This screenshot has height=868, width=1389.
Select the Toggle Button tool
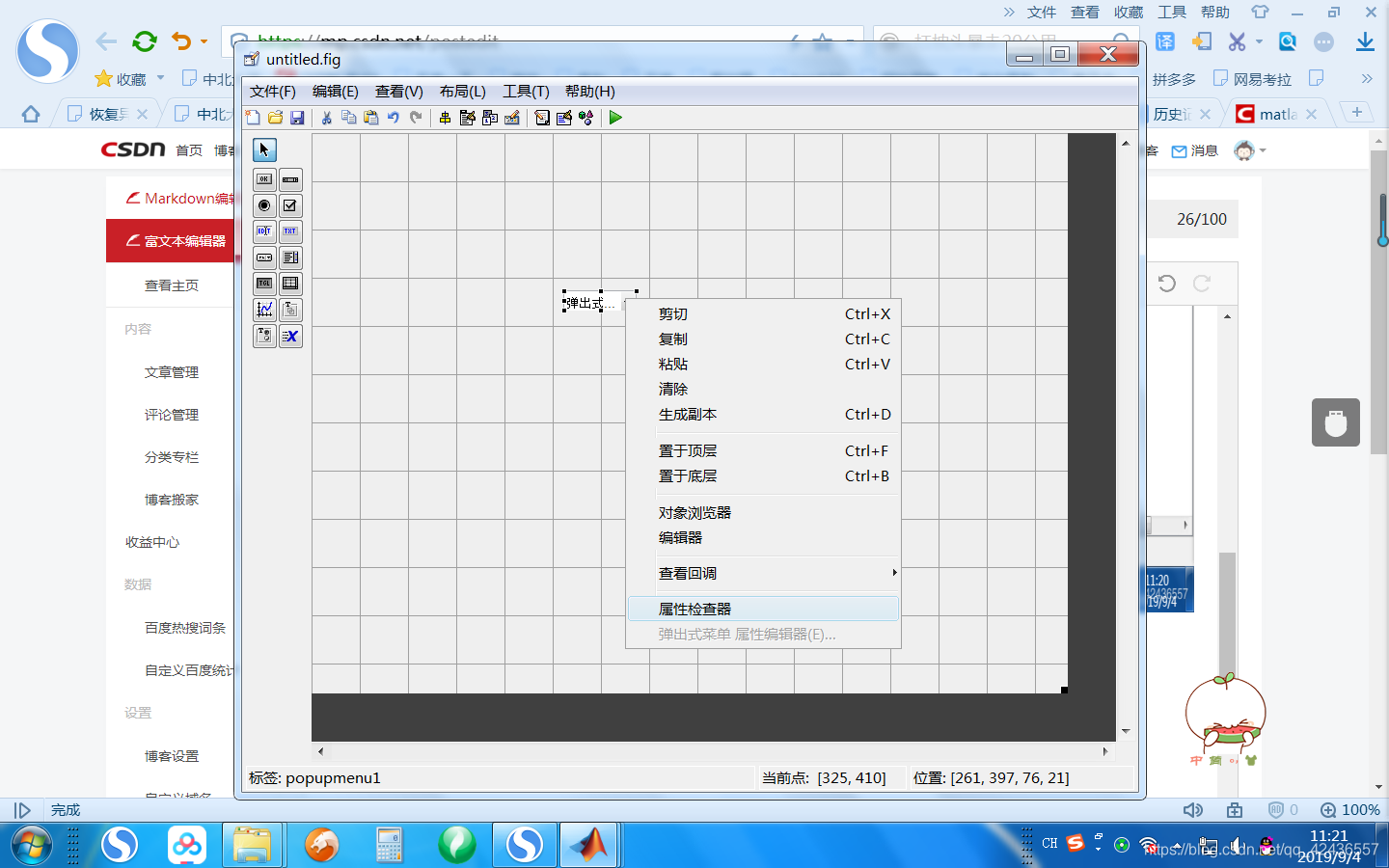(x=263, y=284)
